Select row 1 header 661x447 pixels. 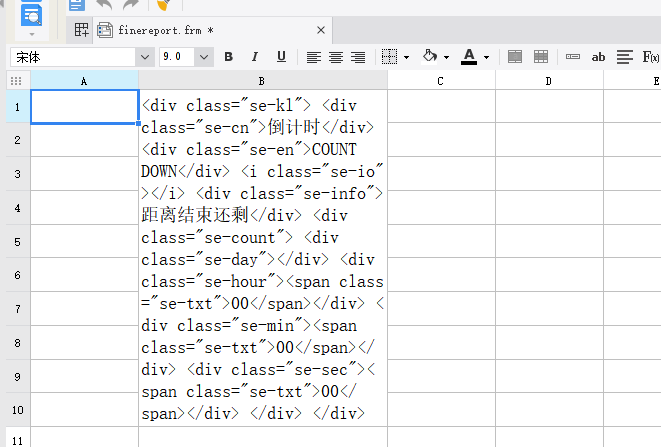tap(18, 107)
